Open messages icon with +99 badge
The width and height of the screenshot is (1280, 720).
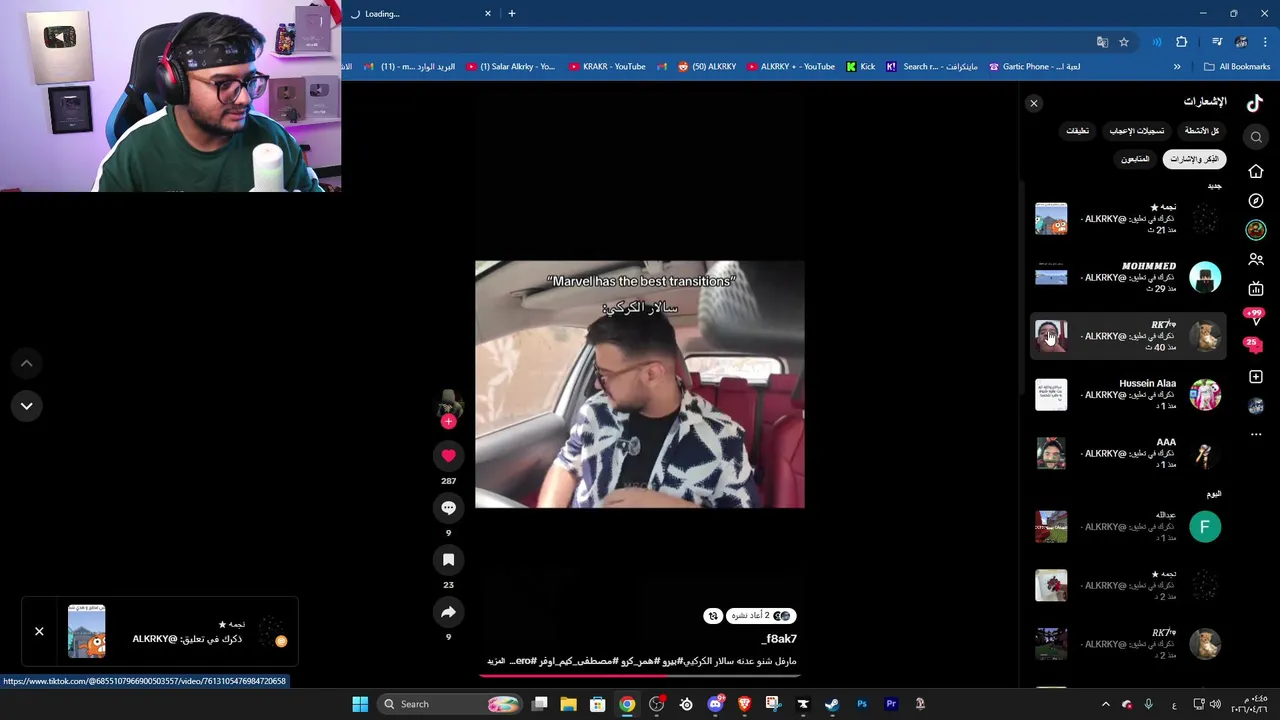click(1254, 317)
